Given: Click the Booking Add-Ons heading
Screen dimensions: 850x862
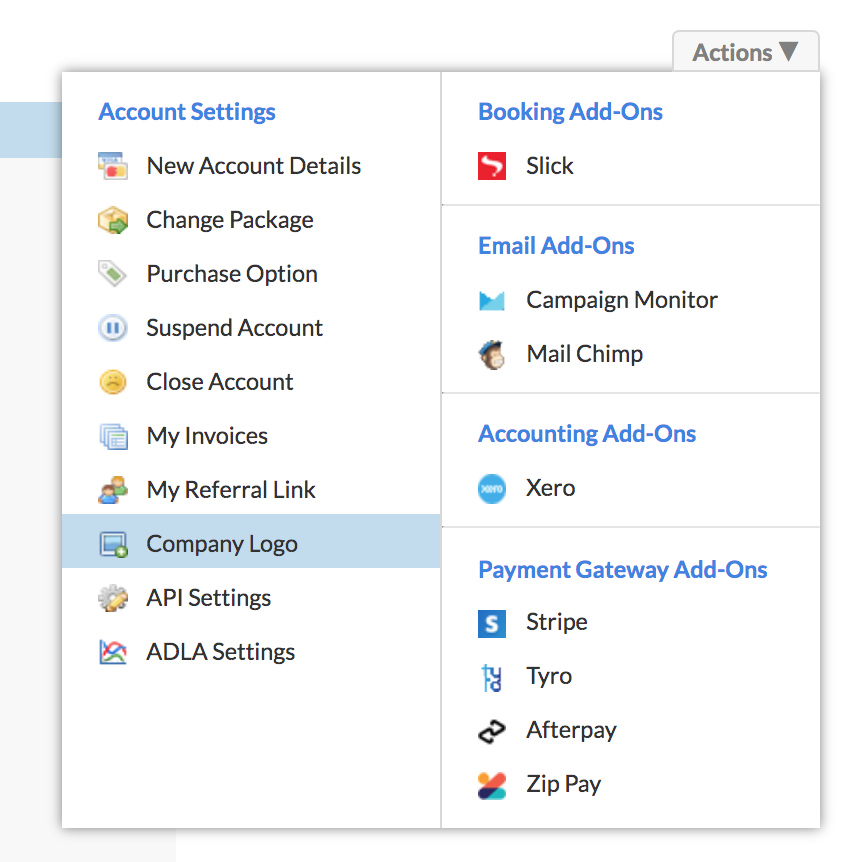Looking at the screenshot, I should point(570,112).
